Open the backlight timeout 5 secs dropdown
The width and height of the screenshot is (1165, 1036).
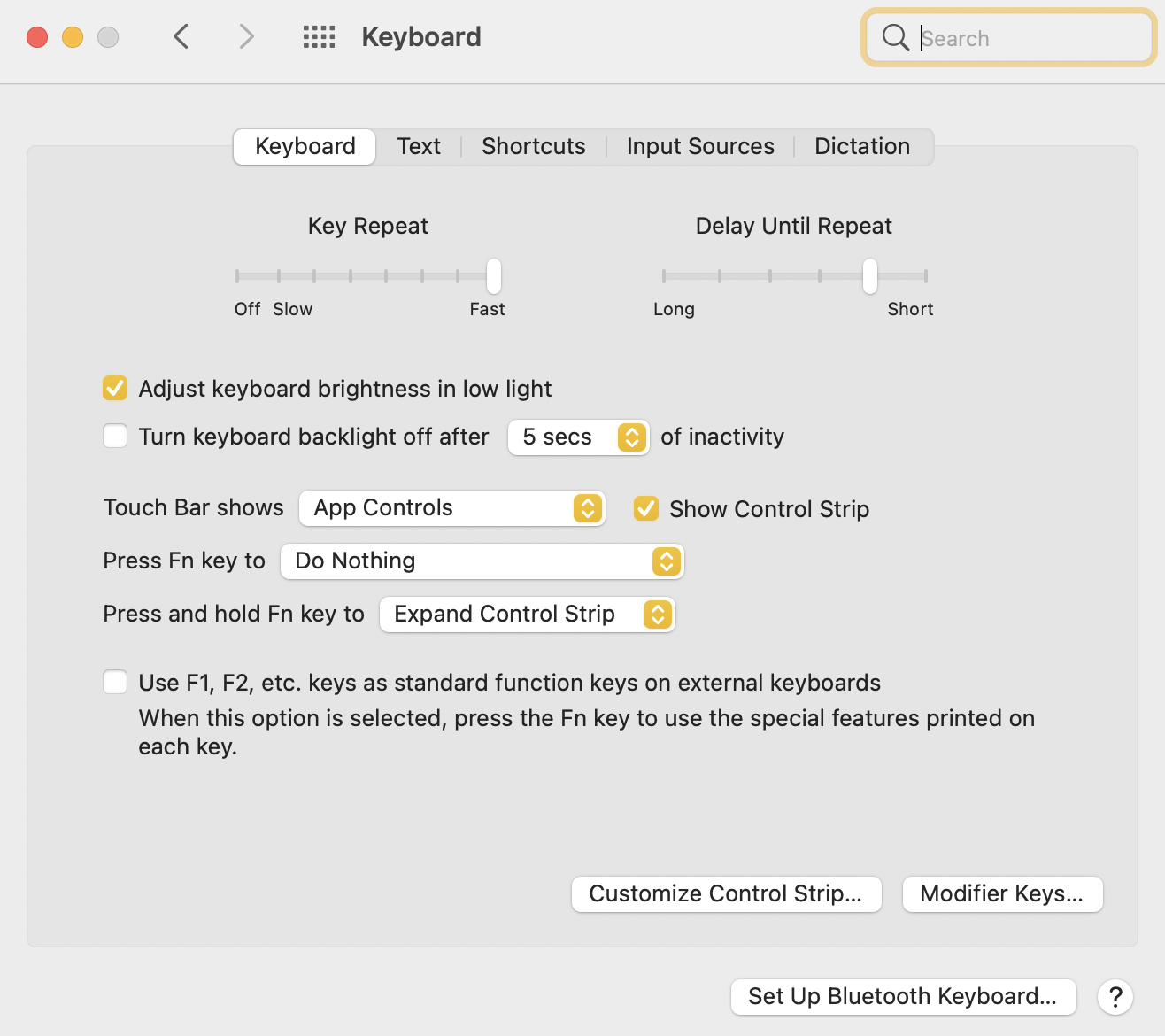click(x=578, y=437)
